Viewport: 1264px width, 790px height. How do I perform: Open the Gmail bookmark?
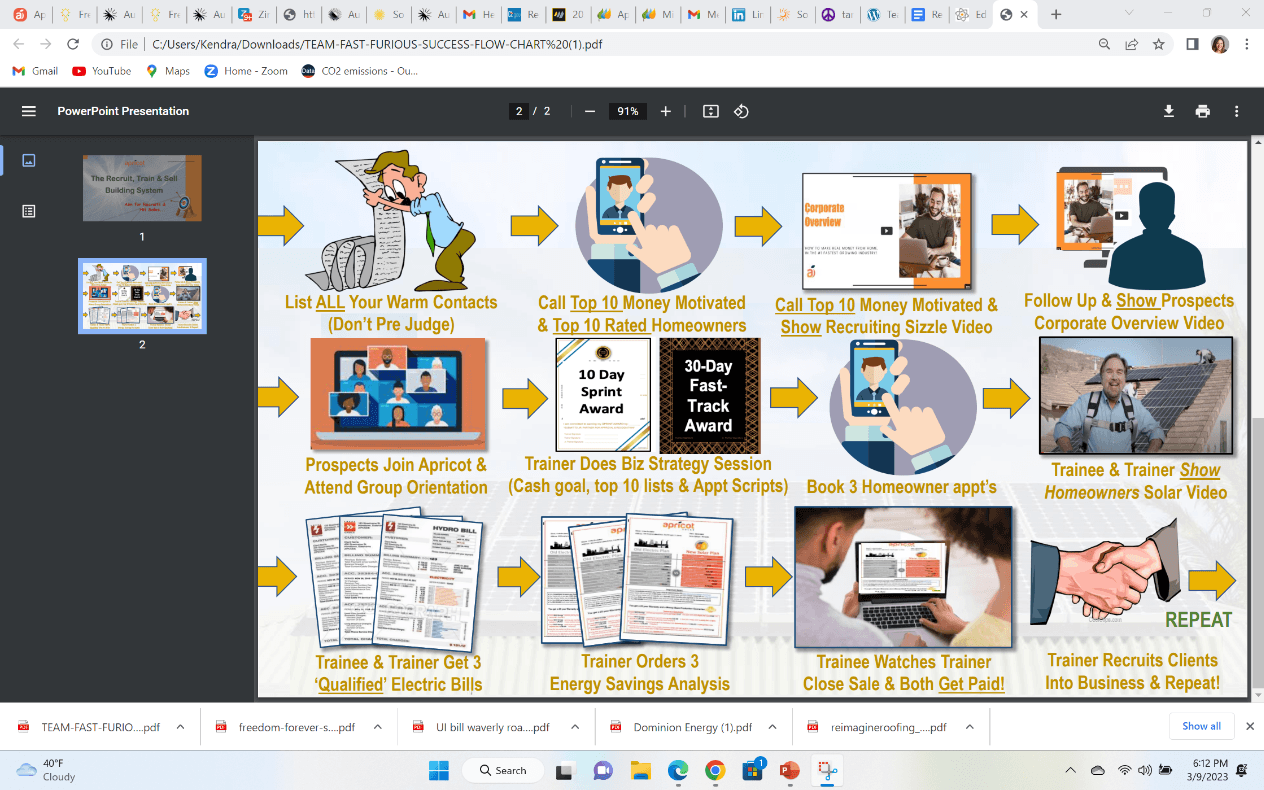(35, 71)
